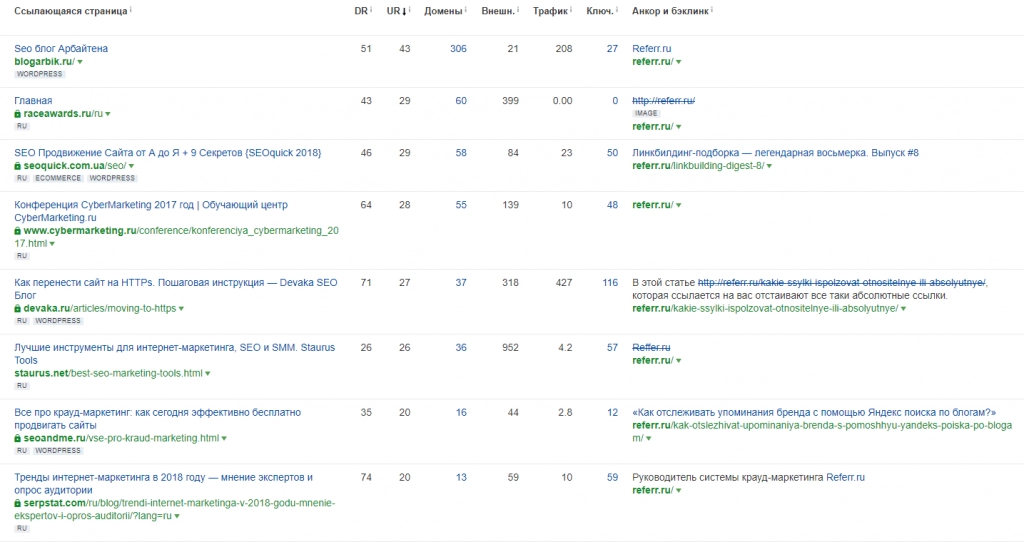The image size is (1024, 542).
Task: Click the lock icon before seoquick.com.ua
Action: [x=18, y=166]
